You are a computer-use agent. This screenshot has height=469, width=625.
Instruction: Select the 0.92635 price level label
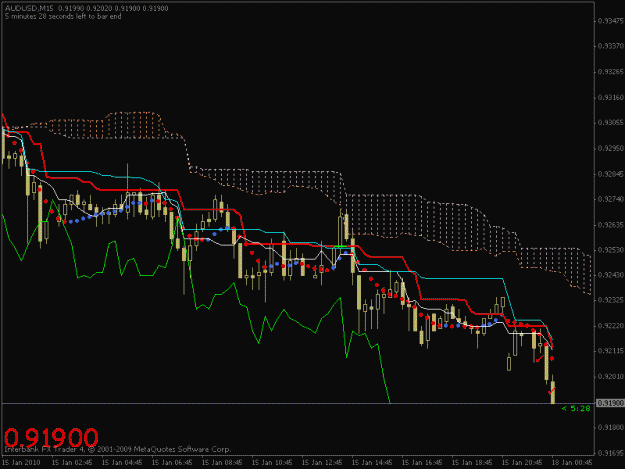click(611, 225)
